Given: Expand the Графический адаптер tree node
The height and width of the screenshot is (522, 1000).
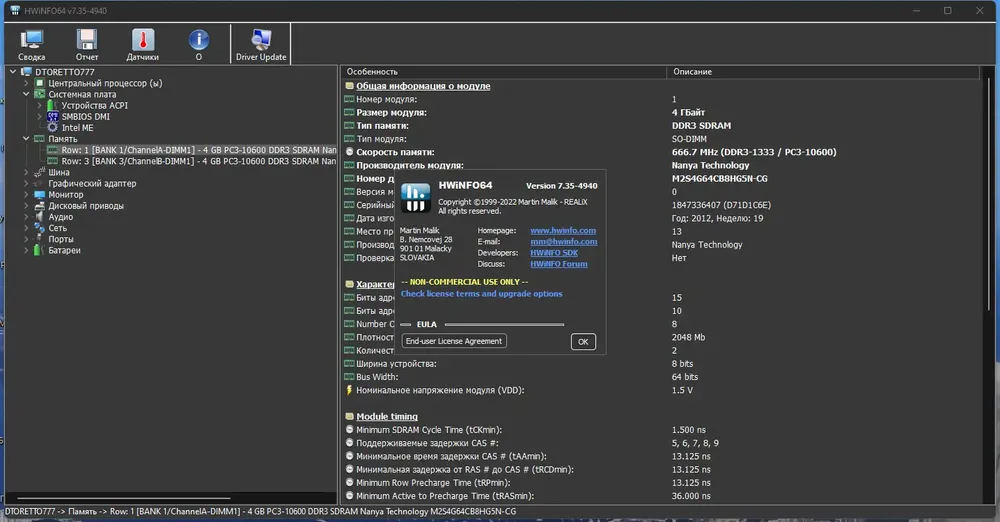Looking at the screenshot, I should click(26, 183).
